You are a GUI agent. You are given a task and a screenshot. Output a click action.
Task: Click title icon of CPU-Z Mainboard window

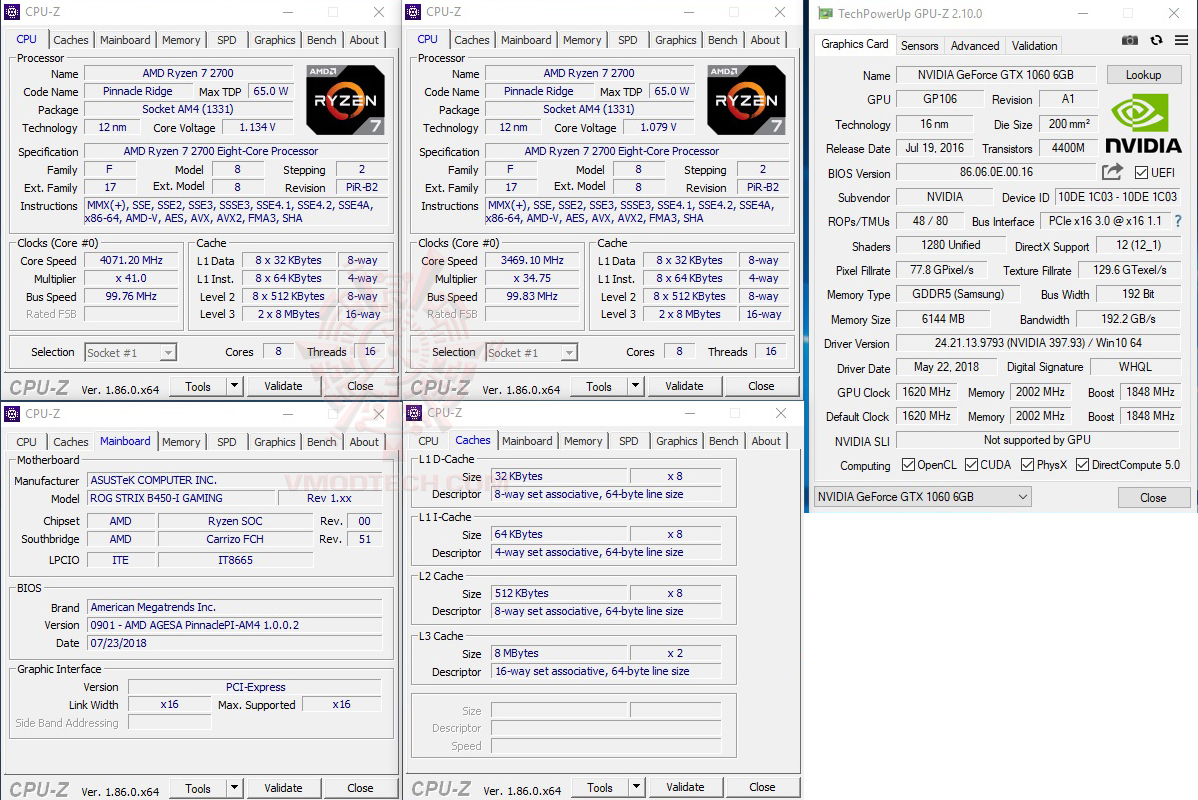(12, 413)
